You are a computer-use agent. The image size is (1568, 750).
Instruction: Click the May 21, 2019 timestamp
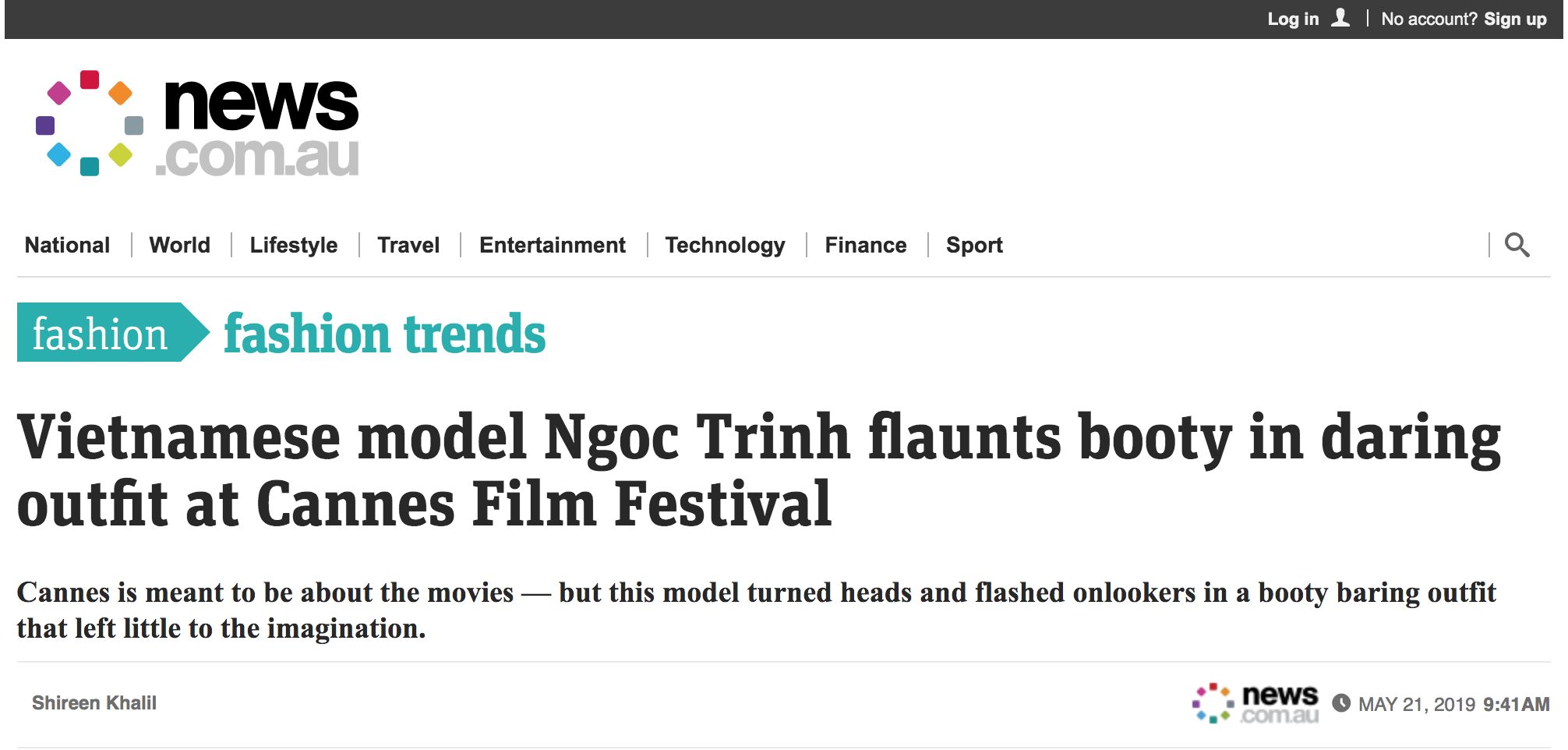tap(1453, 704)
